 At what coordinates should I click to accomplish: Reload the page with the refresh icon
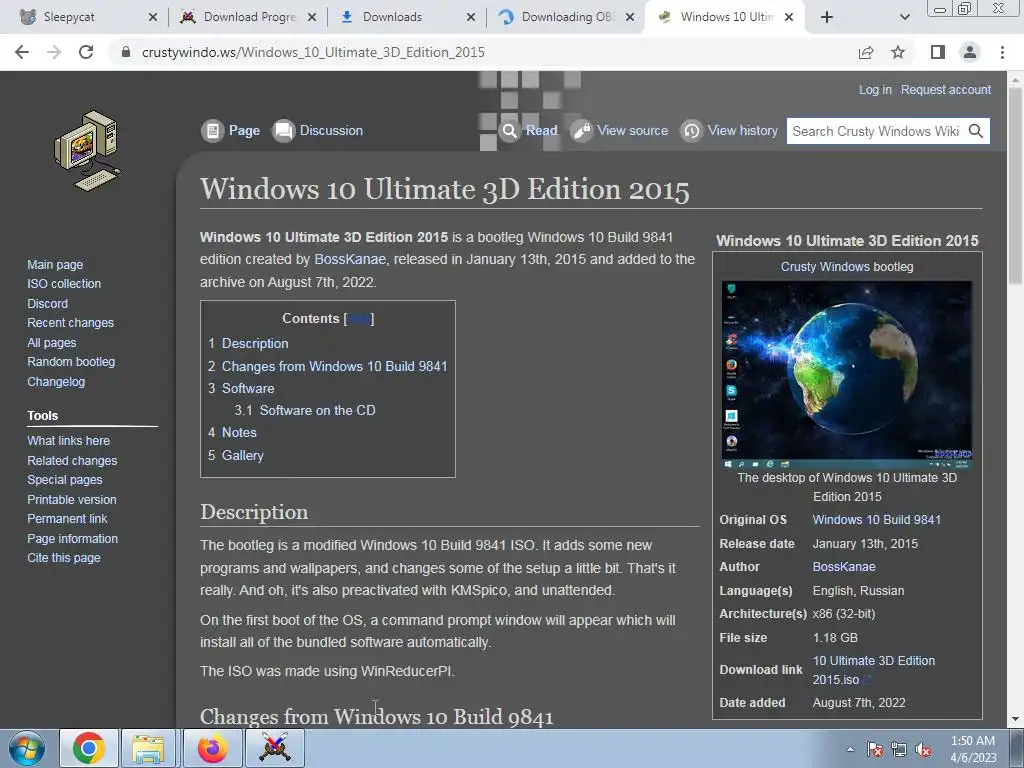click(x=86, y=52)
